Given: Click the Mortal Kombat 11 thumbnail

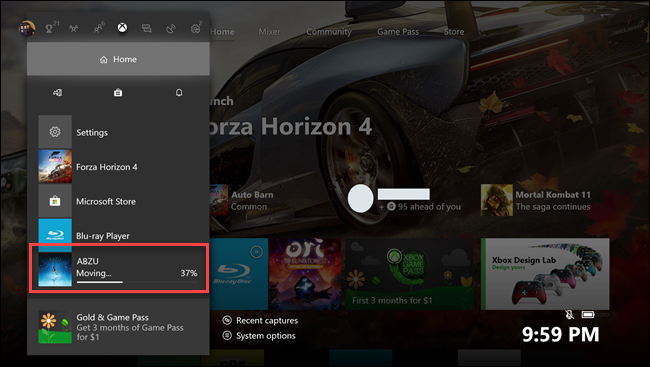Looking at the screenshot, I should [x=497, y=200].
